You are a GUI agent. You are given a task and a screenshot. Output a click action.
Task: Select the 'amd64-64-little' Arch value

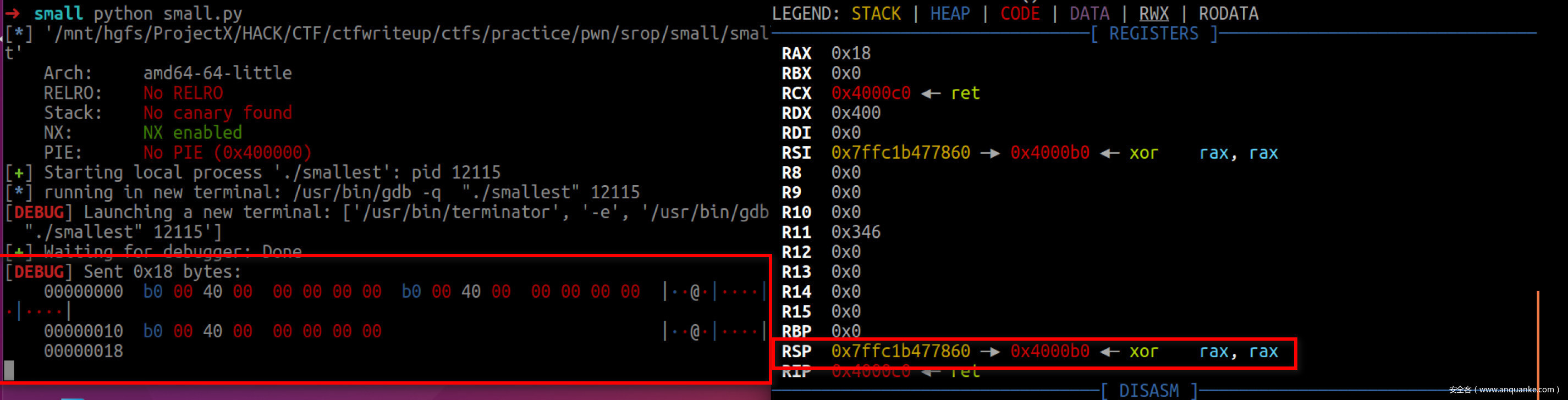(217, 73)
